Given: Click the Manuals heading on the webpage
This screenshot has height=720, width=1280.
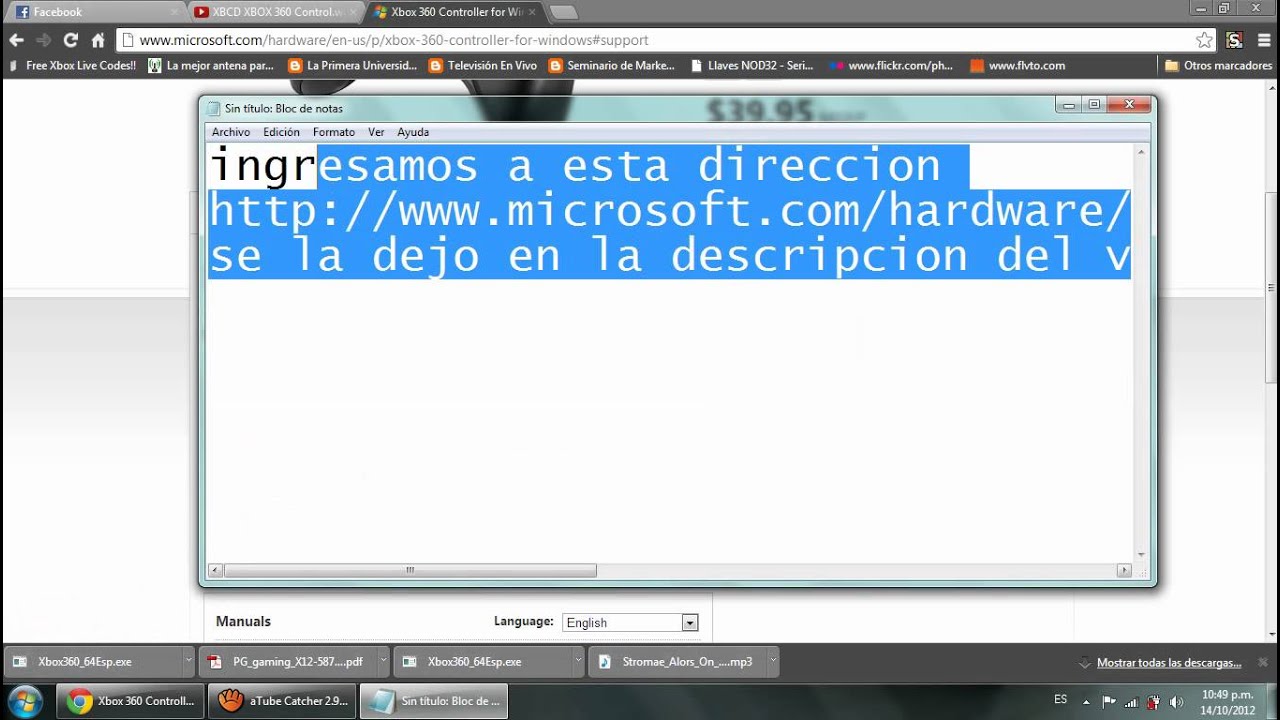Looking at the screenshot, I should point(243,621).
